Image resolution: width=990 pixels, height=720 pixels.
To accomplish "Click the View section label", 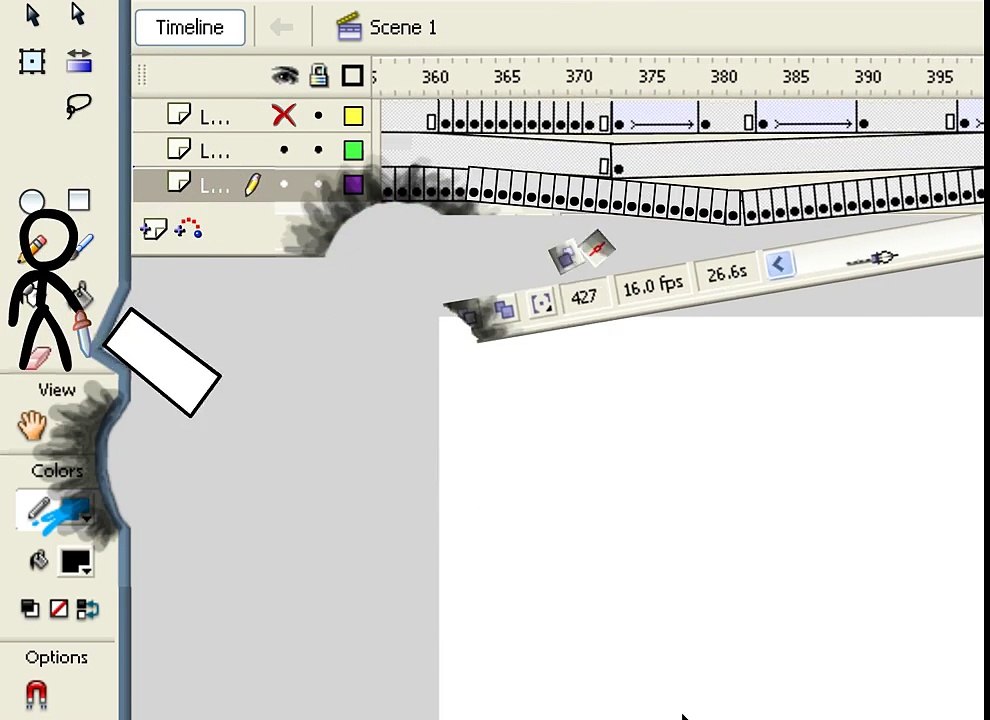I will [x=57, y=390].
